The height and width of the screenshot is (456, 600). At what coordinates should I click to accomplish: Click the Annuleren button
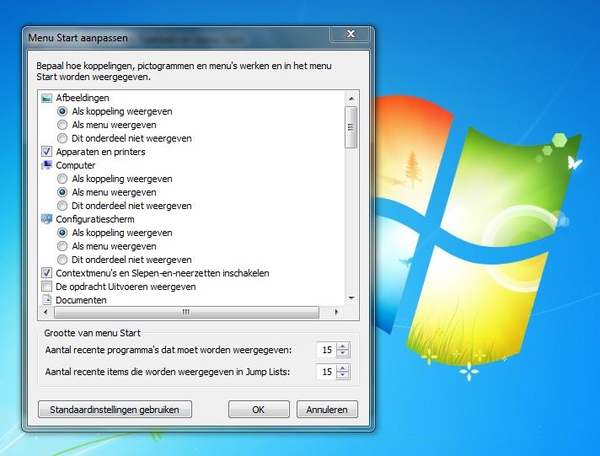[327, 409]
